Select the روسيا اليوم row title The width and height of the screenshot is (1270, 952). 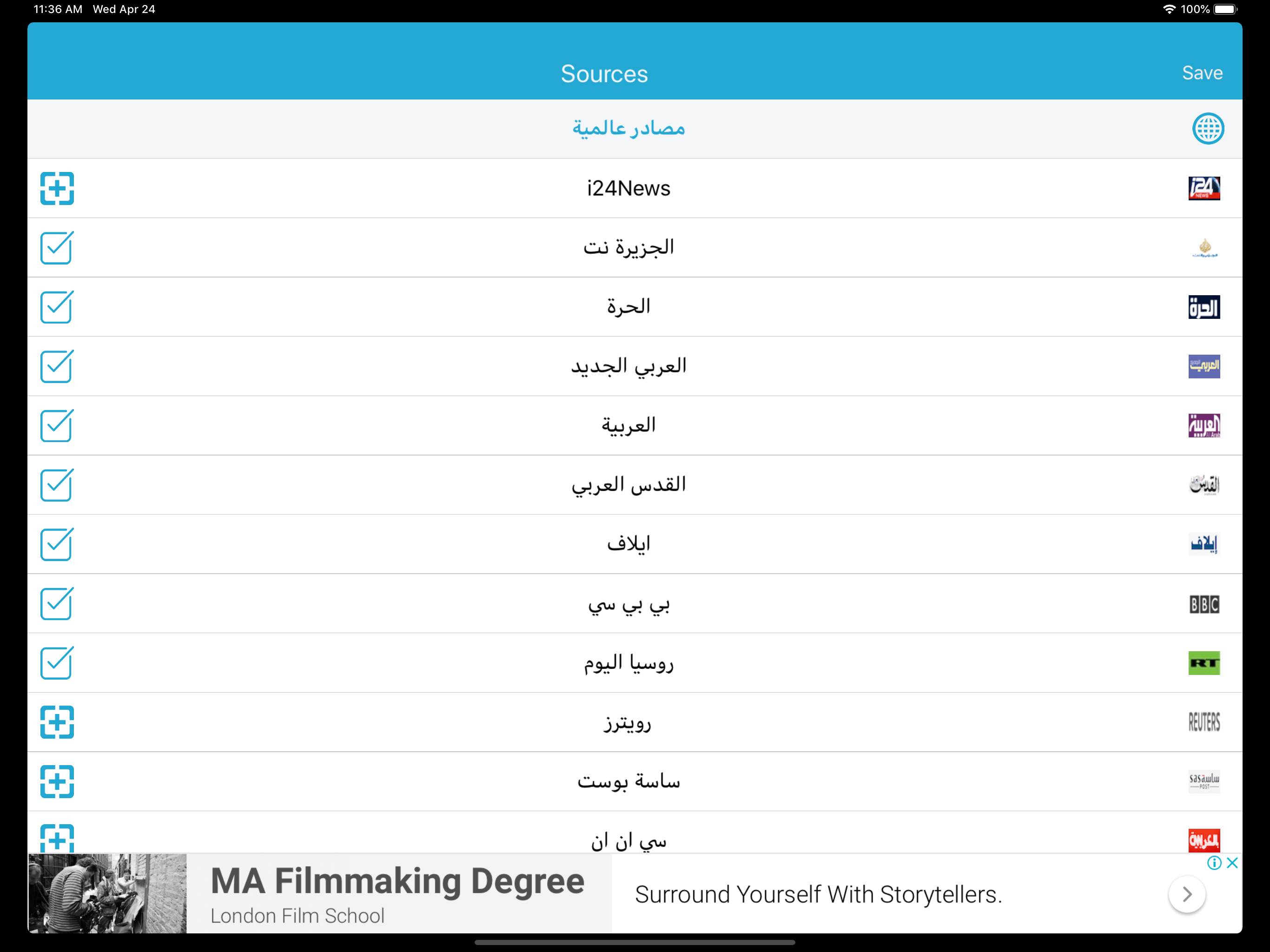[628, 663]
